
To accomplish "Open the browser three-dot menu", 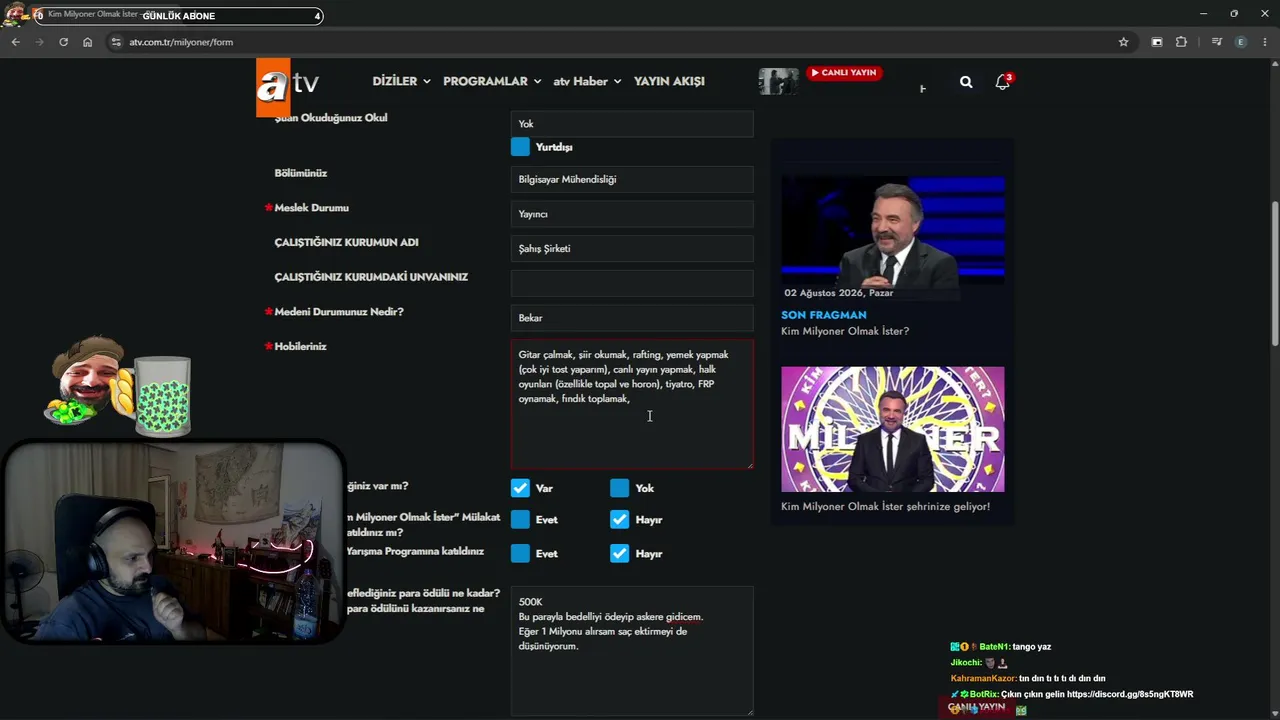I will [x=1265, y=42].
